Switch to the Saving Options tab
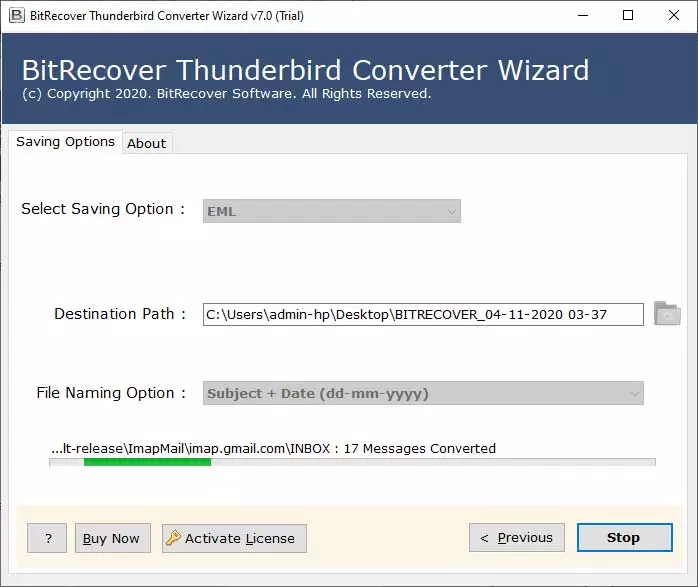 click(x=65, y=142)
